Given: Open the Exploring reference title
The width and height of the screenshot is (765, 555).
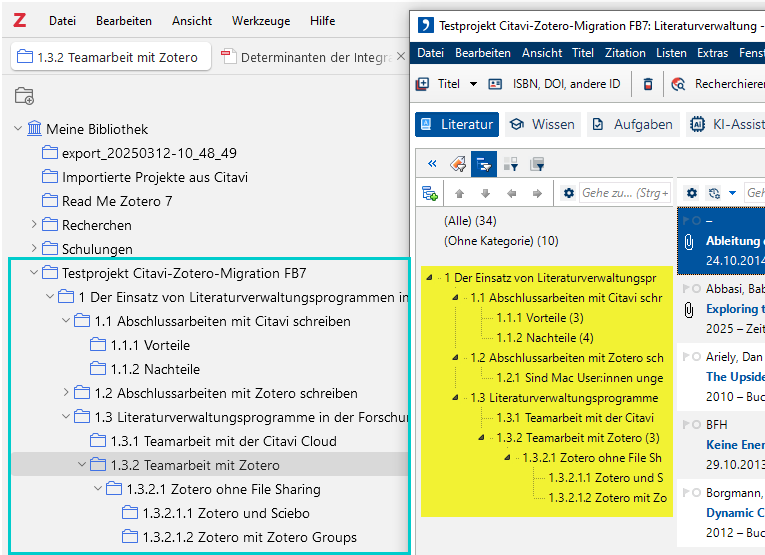Looking at the screenshot, I should coord(735,309).
